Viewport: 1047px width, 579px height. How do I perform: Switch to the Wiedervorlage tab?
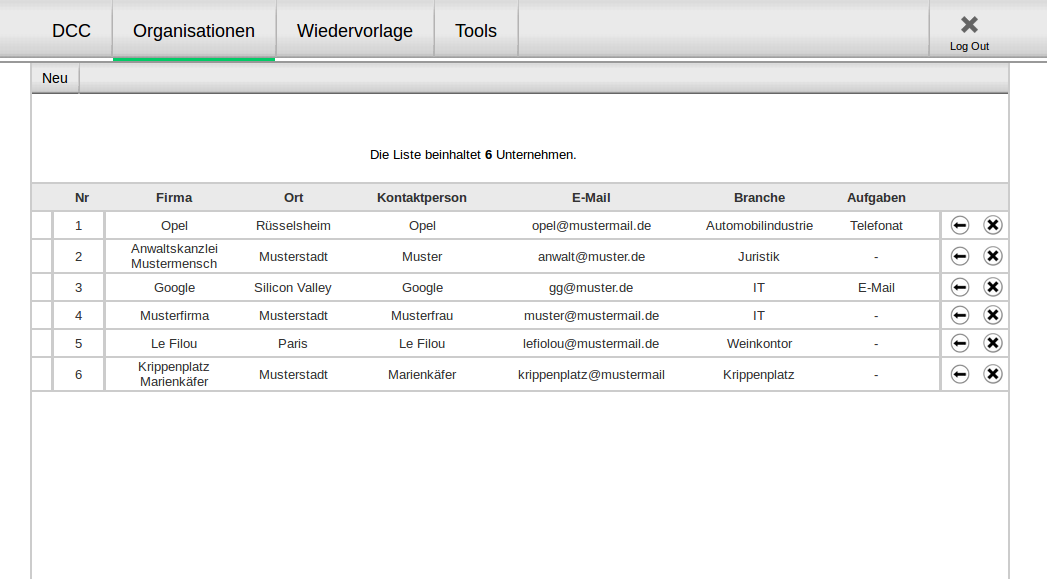point(354,31)
